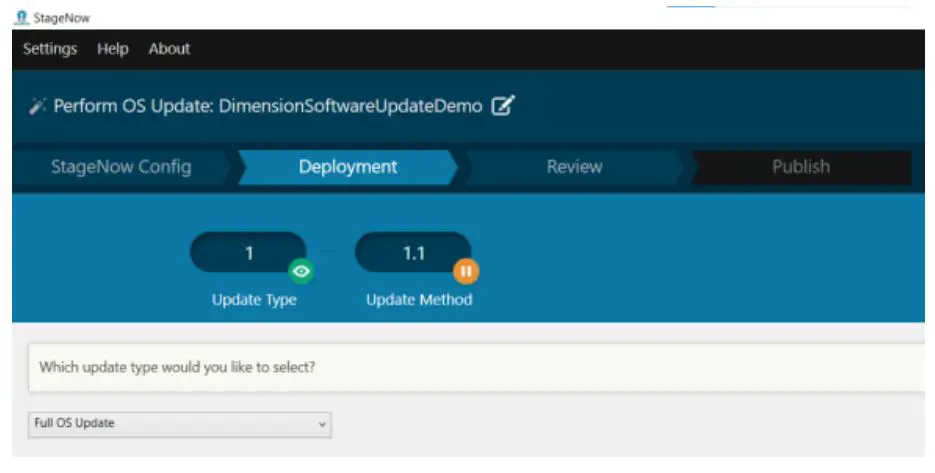Click the Update Method label
935x473 pixels.
419,300
